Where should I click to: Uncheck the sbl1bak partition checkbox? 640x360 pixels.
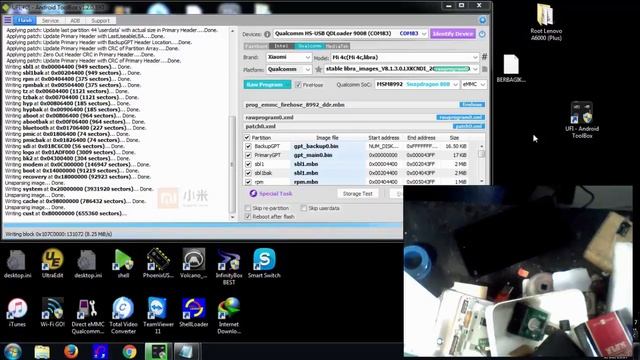[x=248, y=173]
